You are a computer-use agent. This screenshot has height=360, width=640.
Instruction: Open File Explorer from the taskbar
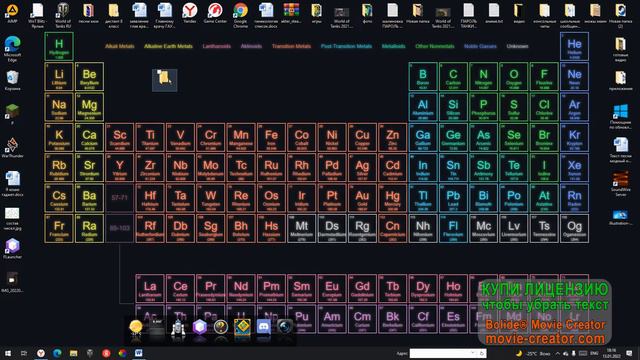(x=73, y=353)
